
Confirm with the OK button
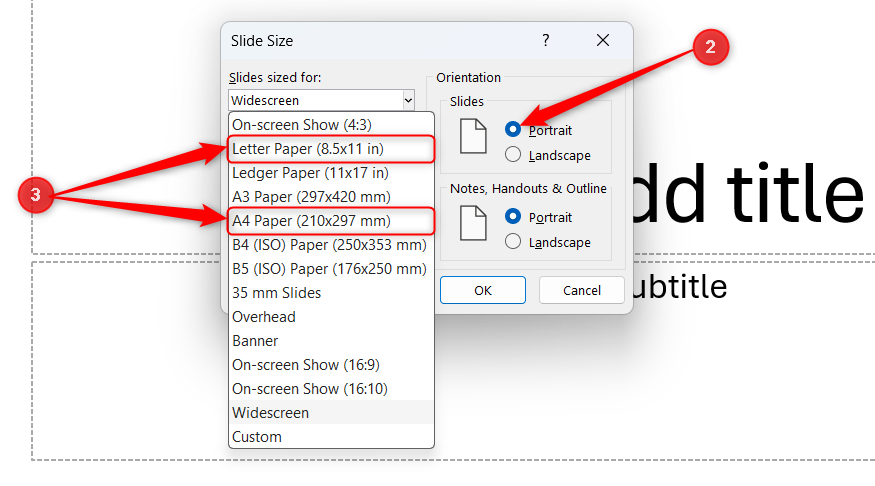[x=483, y=290]
